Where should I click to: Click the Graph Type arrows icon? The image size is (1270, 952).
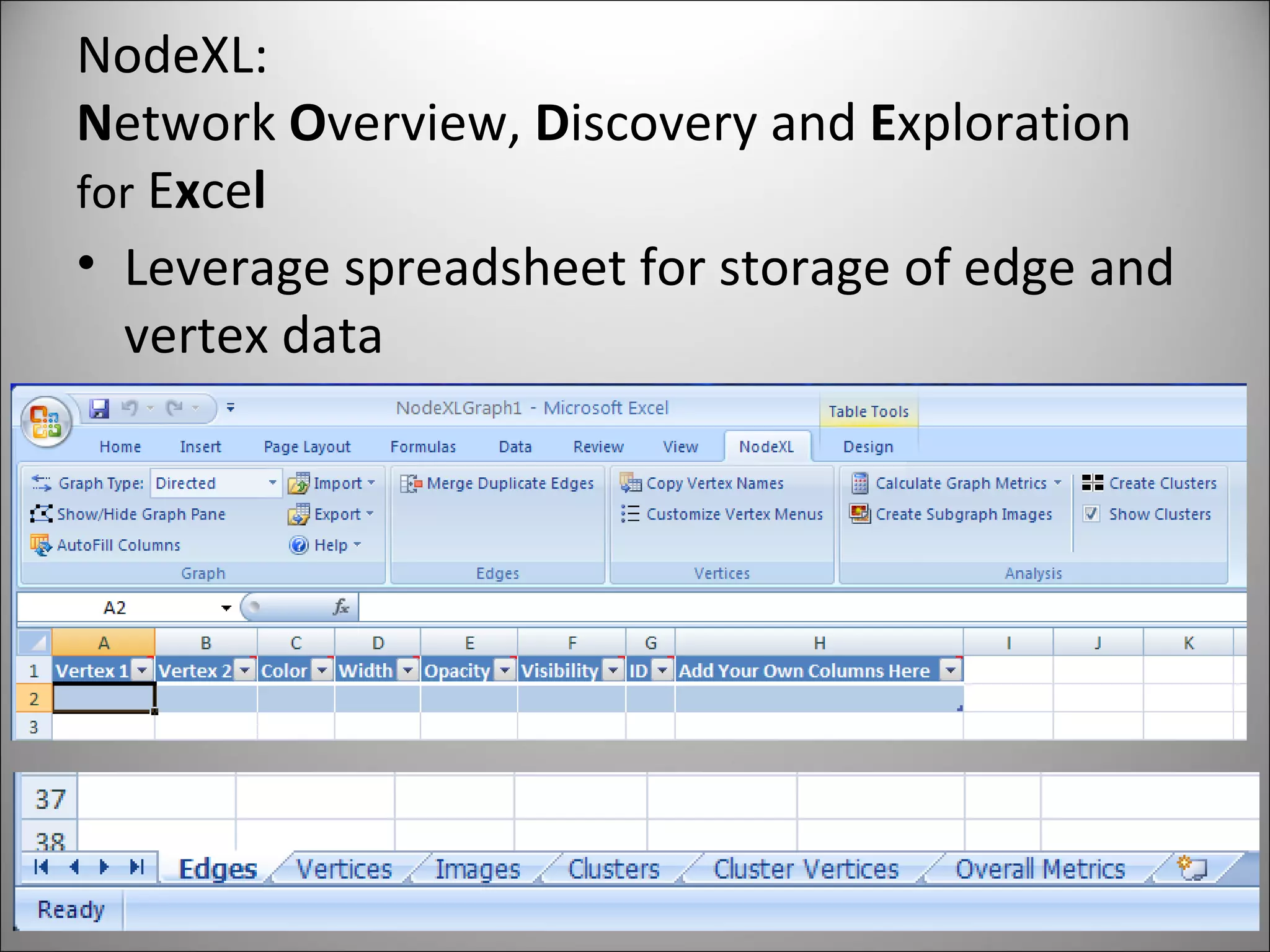pos(42,483)
